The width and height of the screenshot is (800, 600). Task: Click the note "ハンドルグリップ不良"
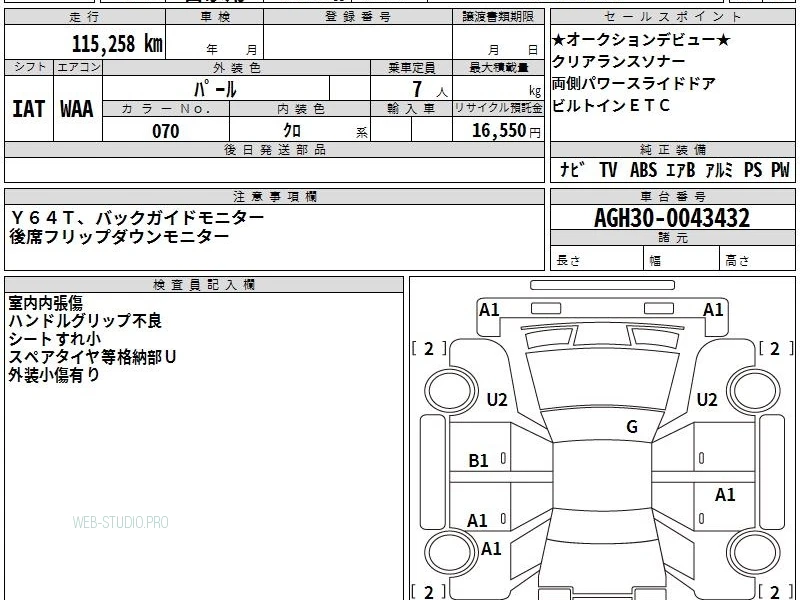point(85,321)
